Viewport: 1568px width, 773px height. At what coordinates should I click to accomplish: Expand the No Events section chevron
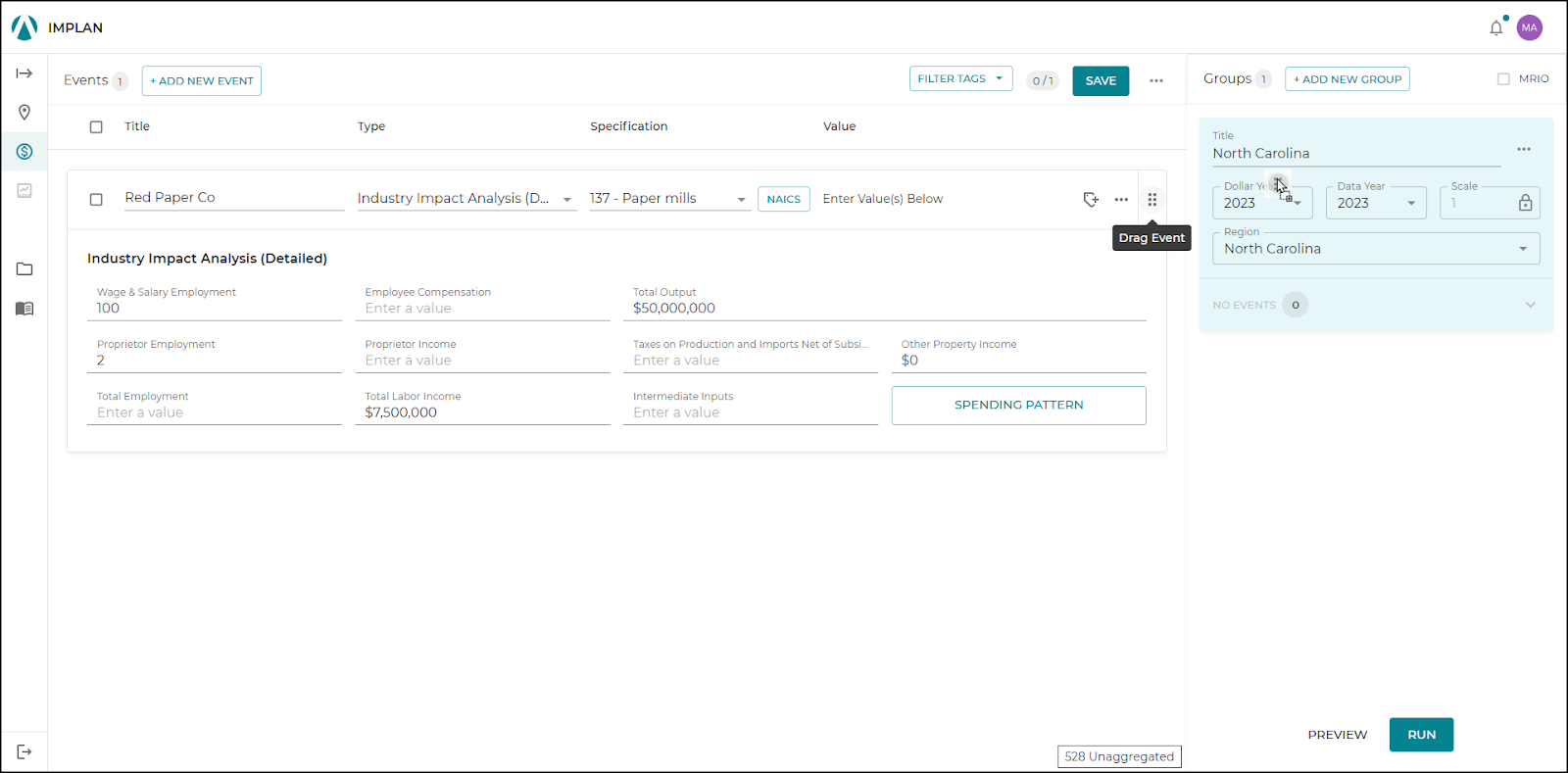pos(1530,305)
